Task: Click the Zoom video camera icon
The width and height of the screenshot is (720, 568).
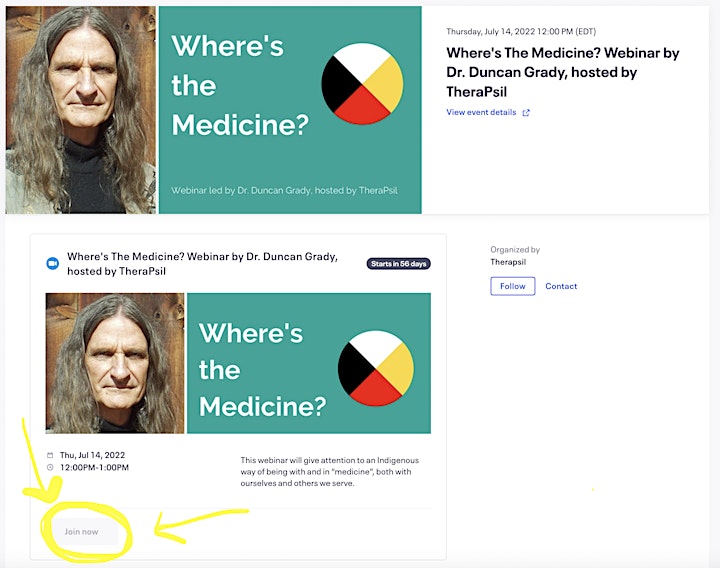Action: (x=53, y=264)
